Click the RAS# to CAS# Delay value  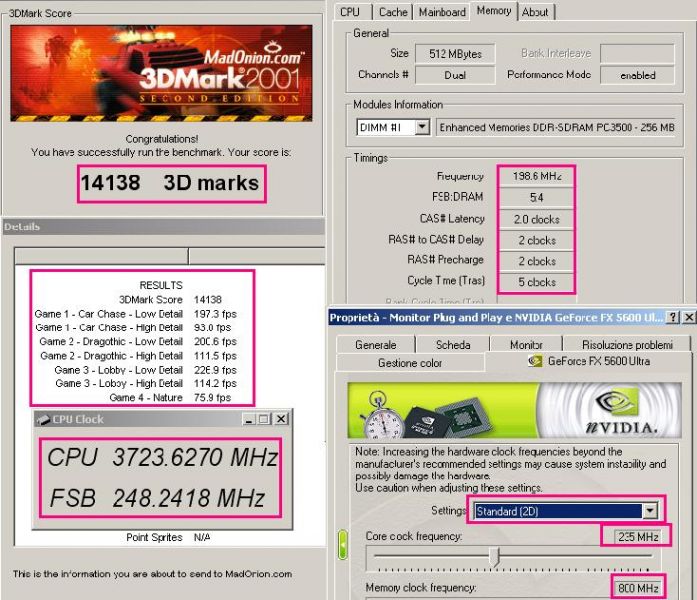(x=537, y=240)
